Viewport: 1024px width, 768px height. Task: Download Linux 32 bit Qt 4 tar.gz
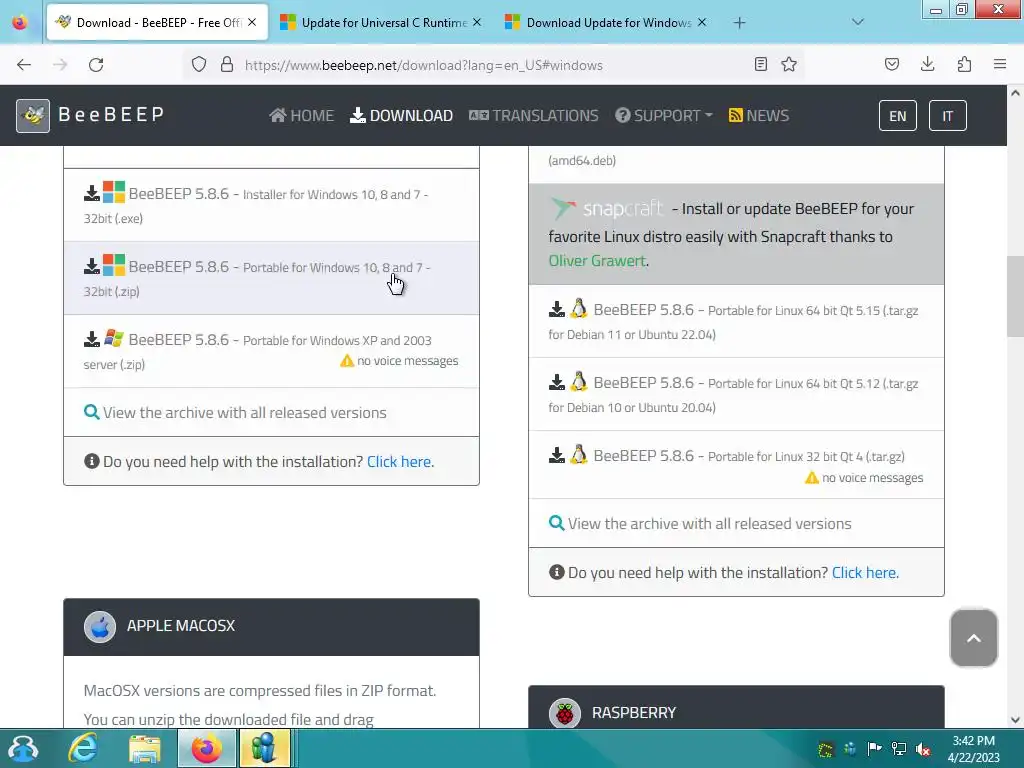(736, 465)
